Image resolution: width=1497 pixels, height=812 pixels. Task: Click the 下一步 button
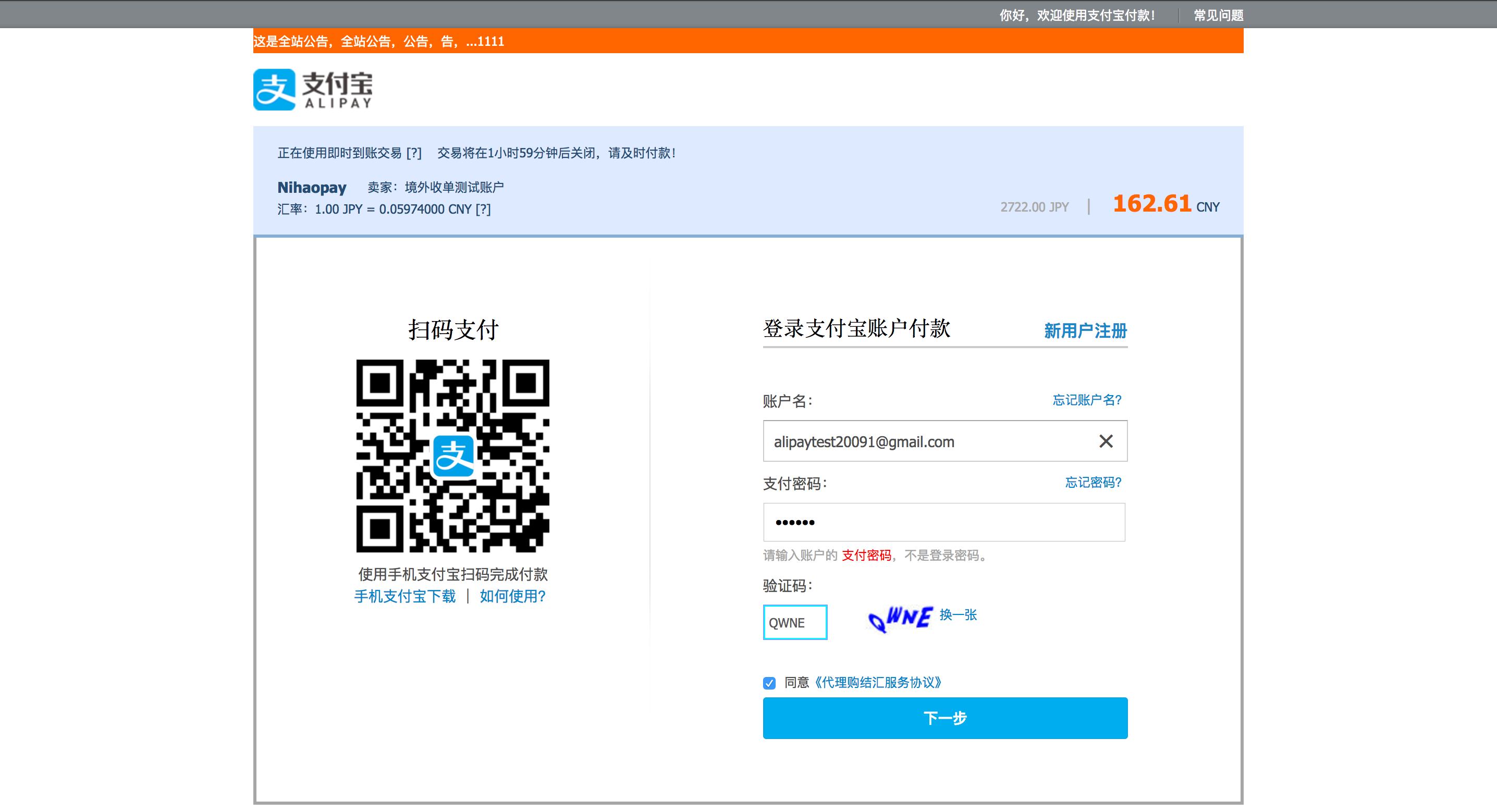pos(944,718)
